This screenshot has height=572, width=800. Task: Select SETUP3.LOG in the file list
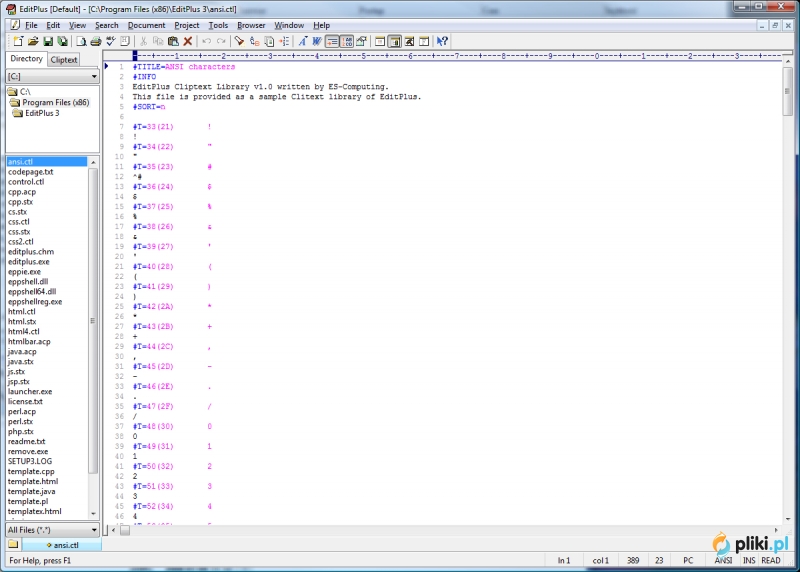(x=30, y=461)
